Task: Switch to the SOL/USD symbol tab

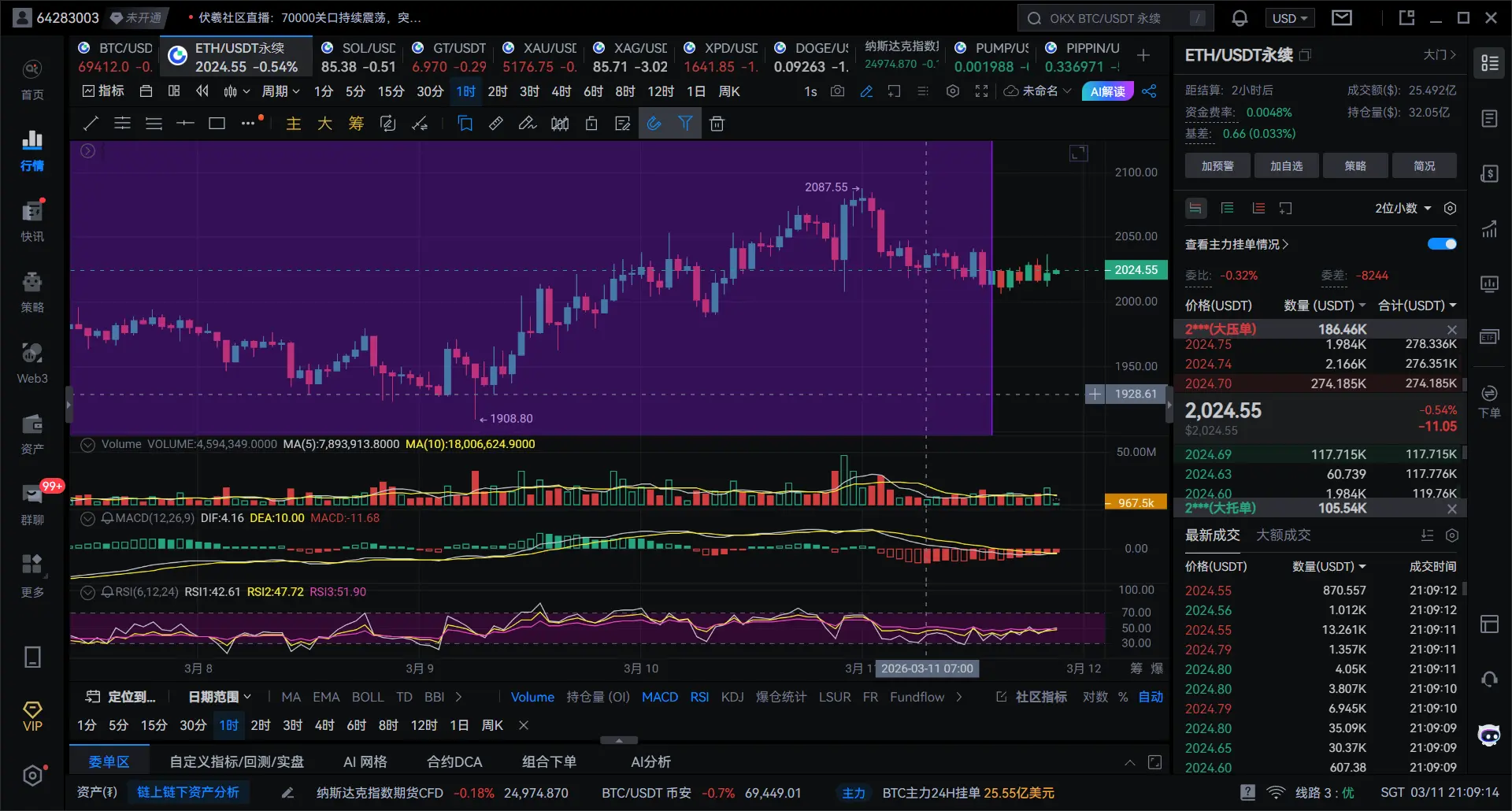Action: (x=358, y=57)
